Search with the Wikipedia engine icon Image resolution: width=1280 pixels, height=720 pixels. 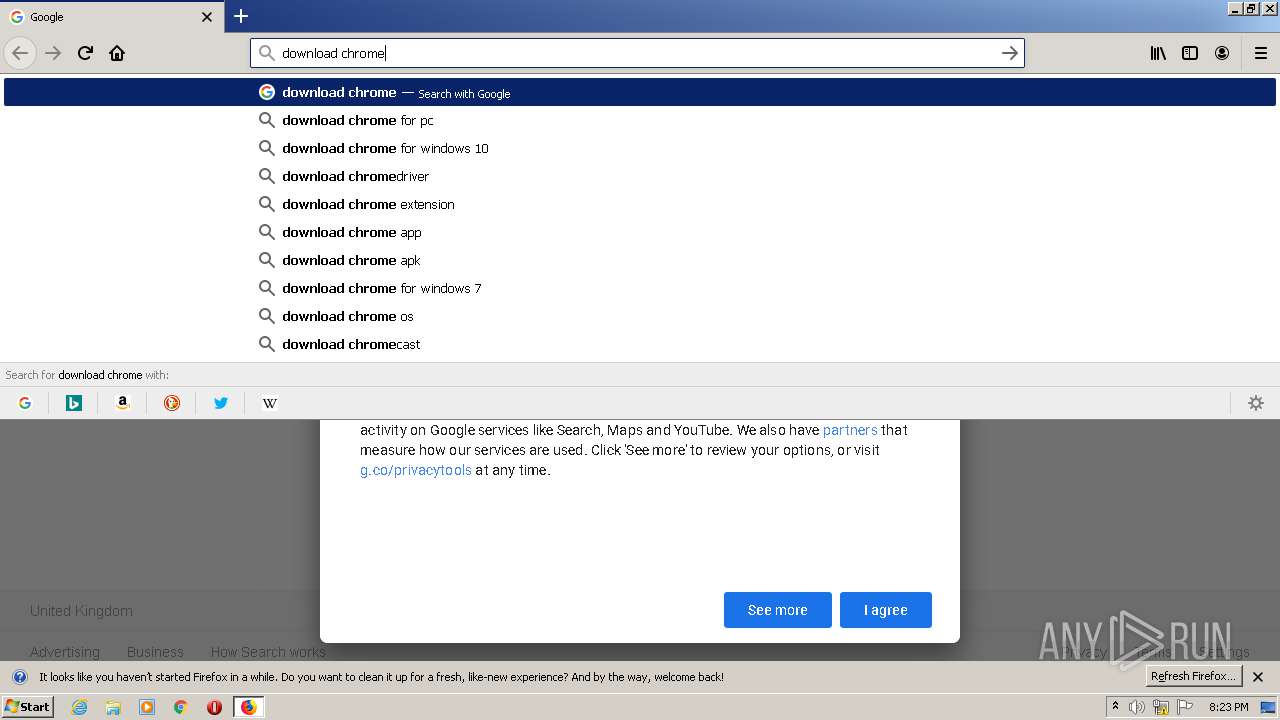point(270,403)
